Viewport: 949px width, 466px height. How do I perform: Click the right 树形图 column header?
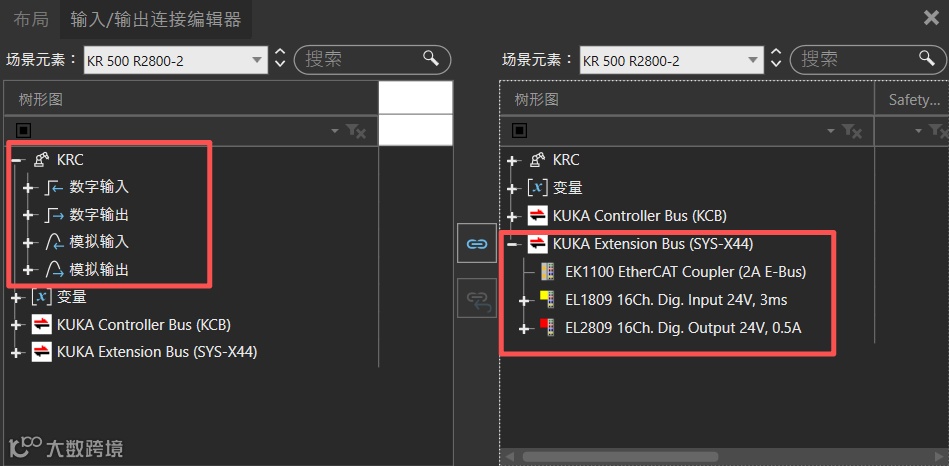click(x=687, y=99)
